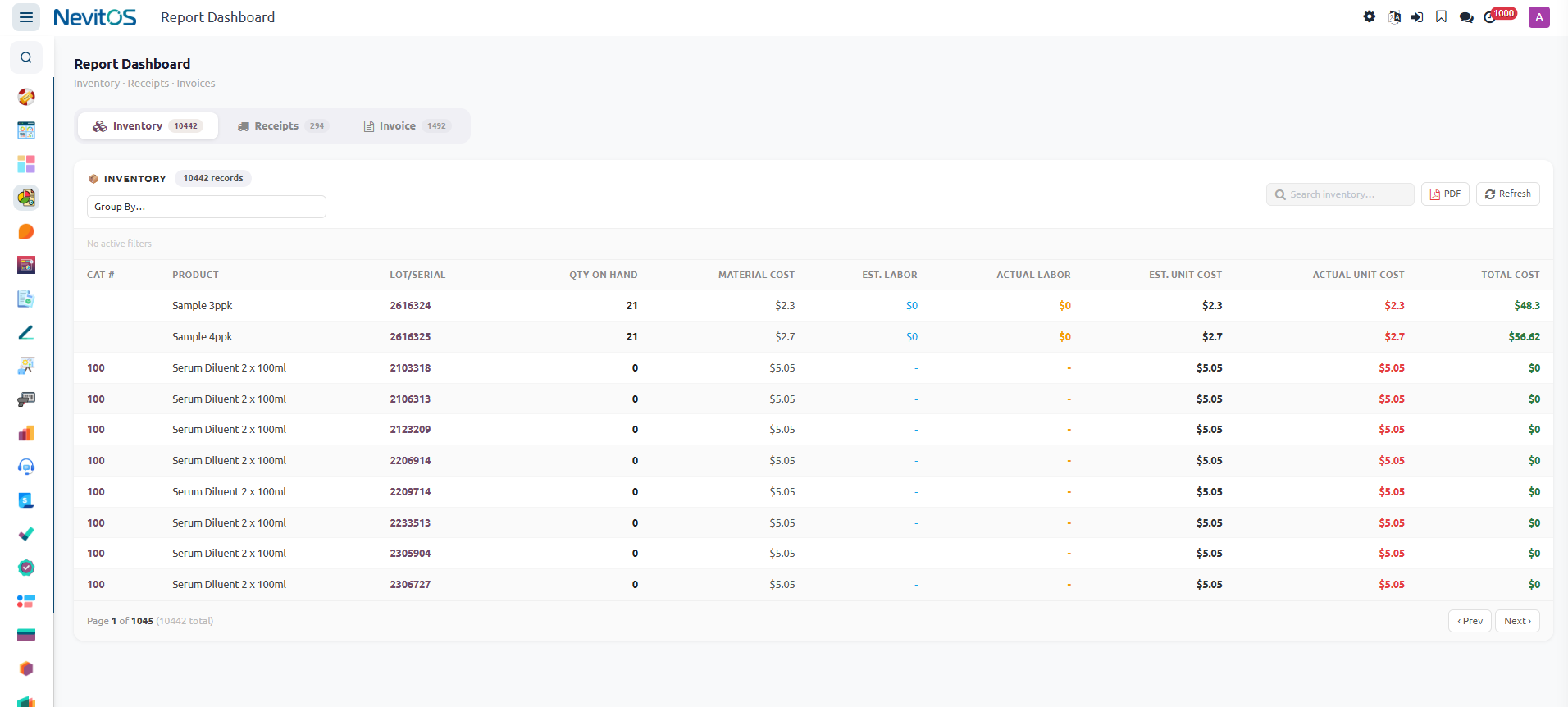Screen dimensions: 1568x707
Task: Open the sidebar search magnifier
Action: click(x=26, y=57)
